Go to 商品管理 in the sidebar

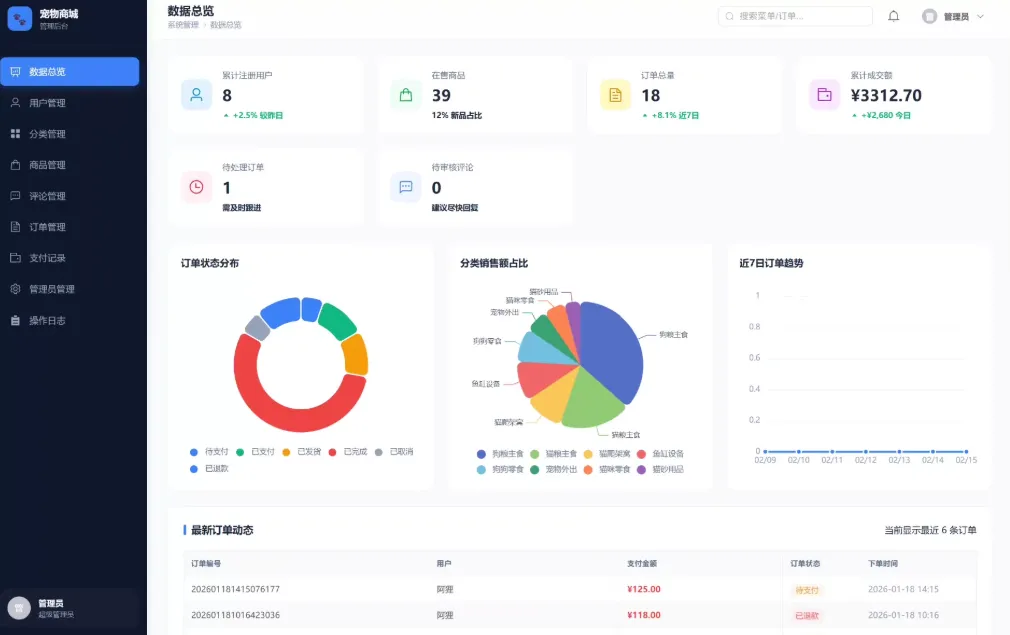click(x=70, y=165)
